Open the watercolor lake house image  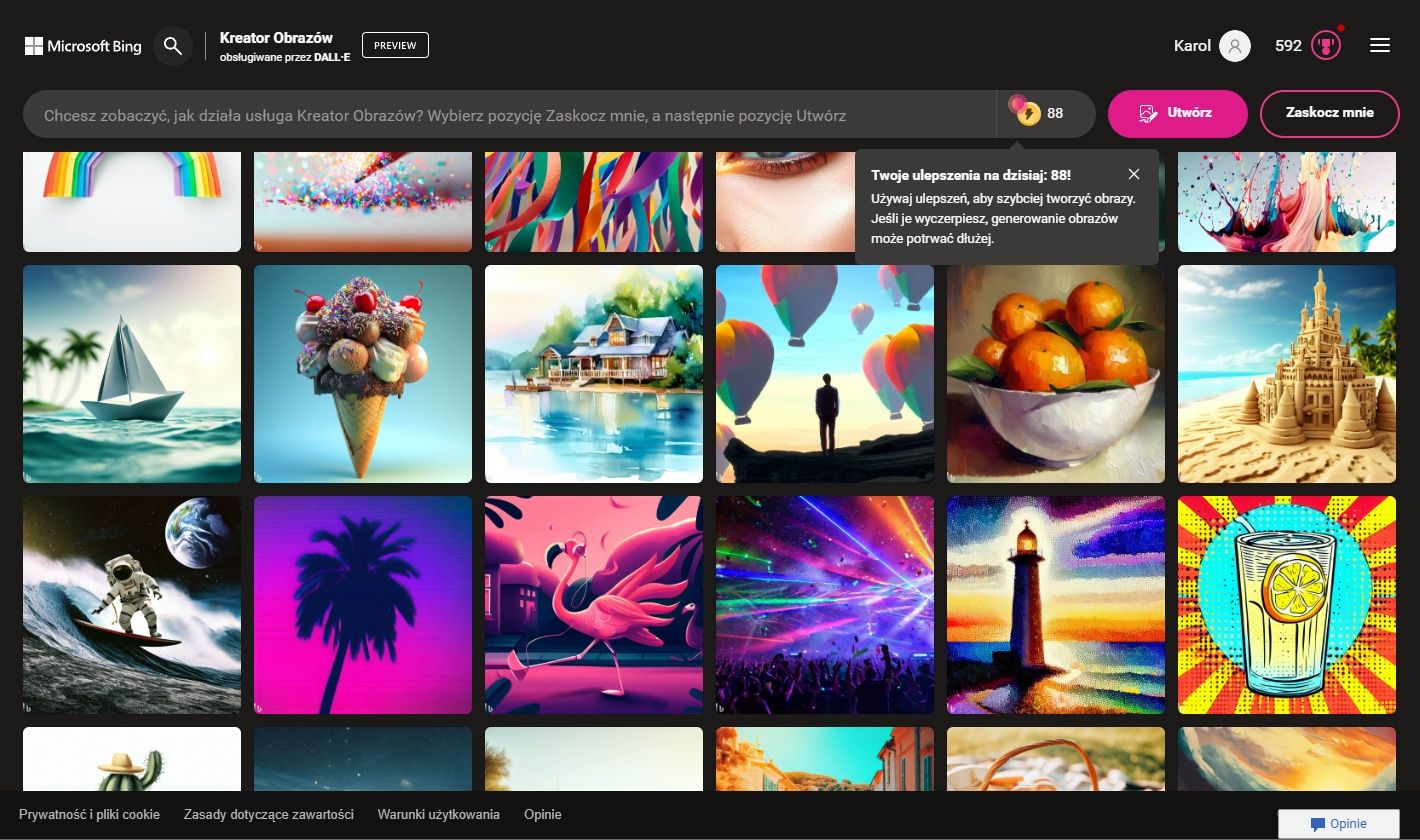(594, 374)
